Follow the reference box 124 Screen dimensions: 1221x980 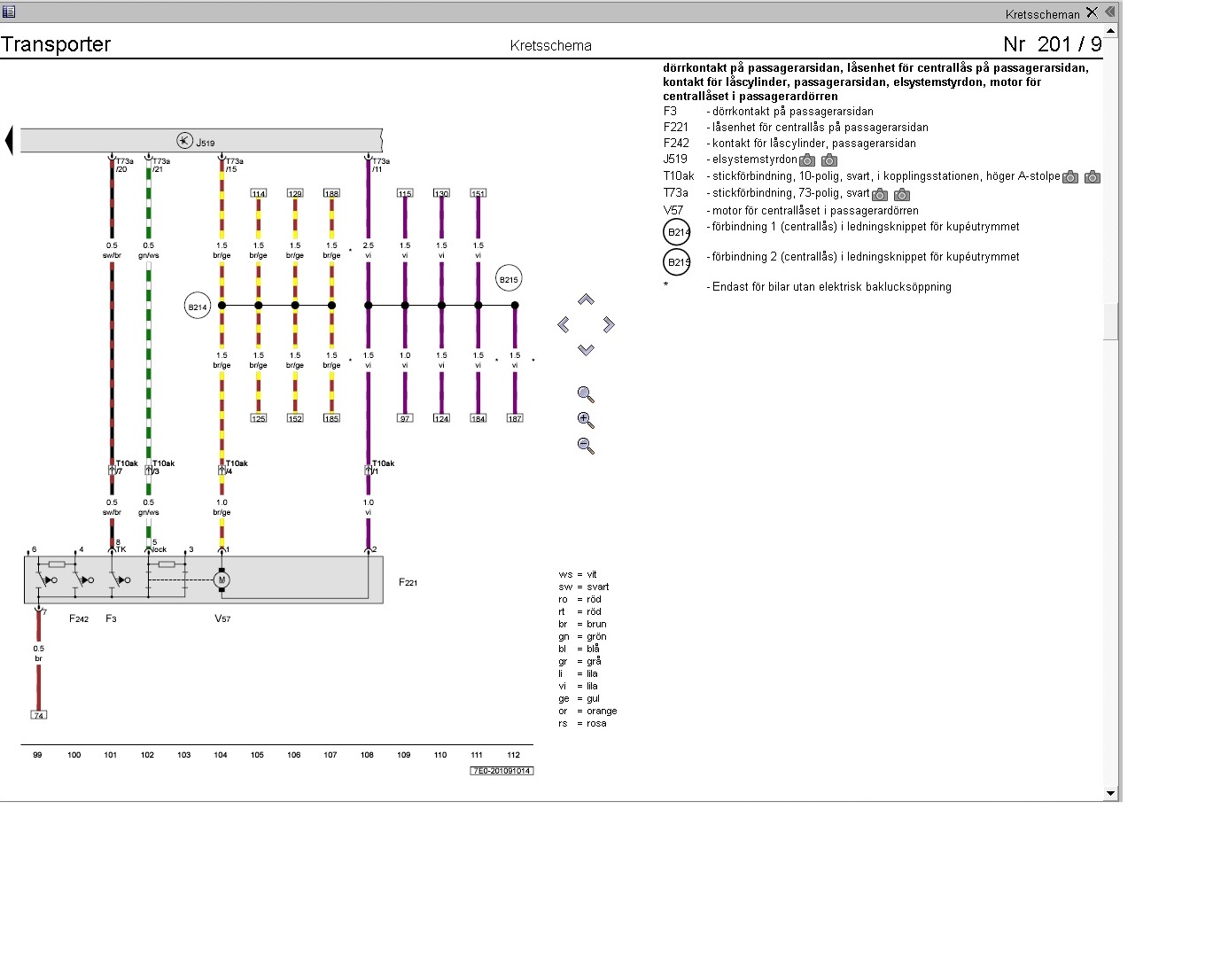[441, 418]
